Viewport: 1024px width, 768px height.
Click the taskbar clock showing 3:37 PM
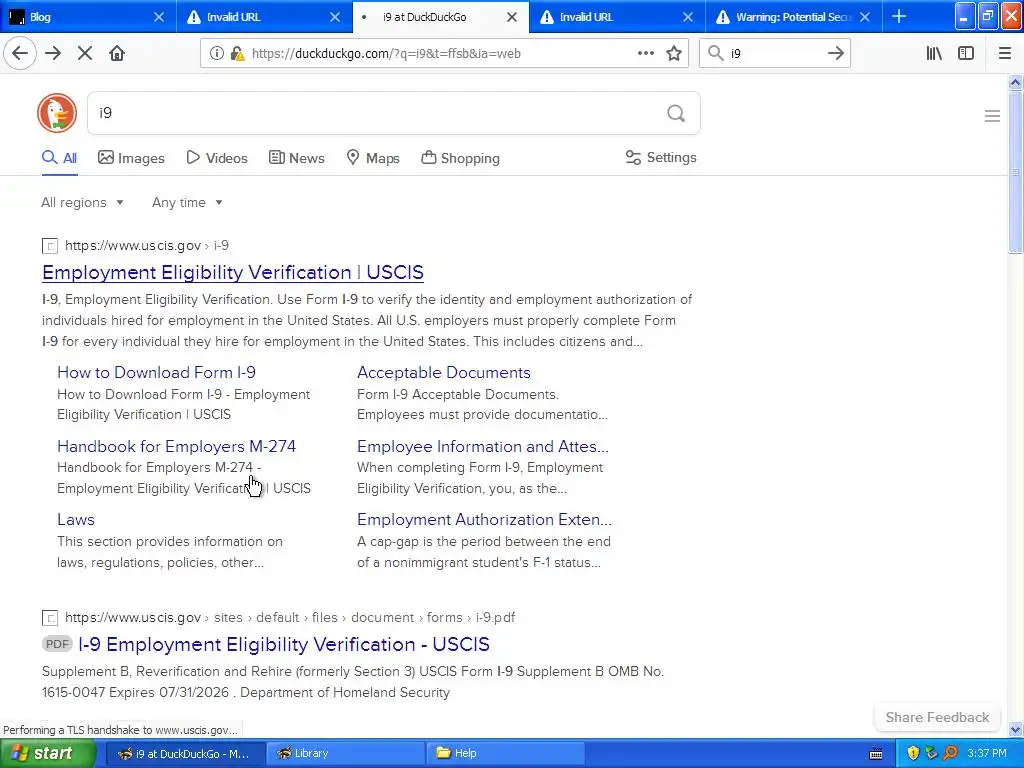coord(987,754)
